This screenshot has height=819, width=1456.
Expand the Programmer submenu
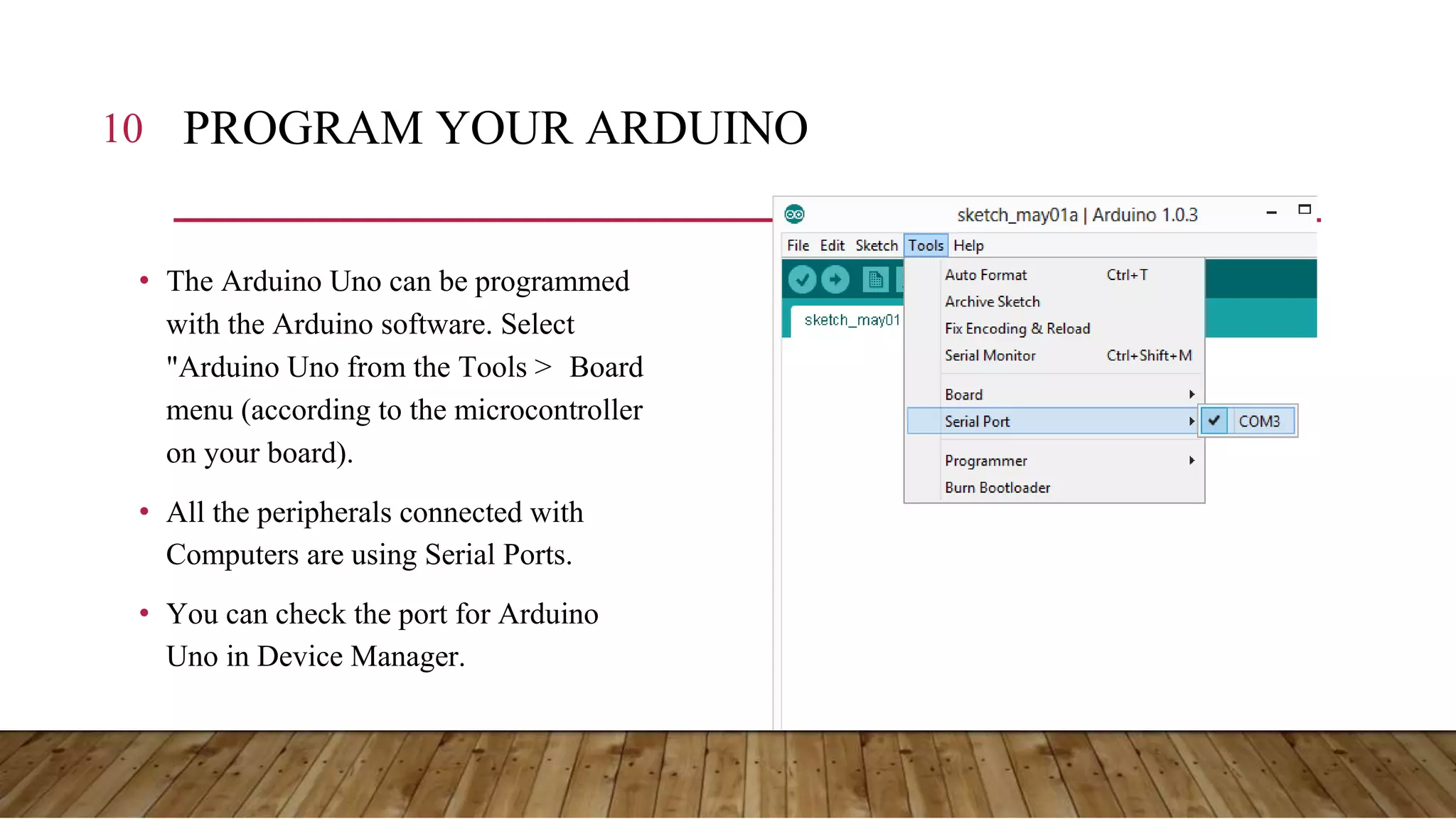(x=1054, y=461)
